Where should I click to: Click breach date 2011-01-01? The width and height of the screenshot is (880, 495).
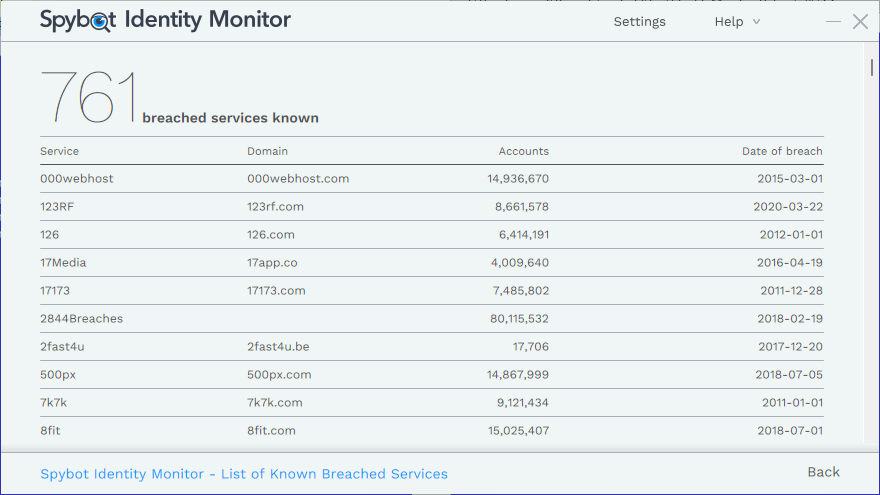[x=792, y=402]
